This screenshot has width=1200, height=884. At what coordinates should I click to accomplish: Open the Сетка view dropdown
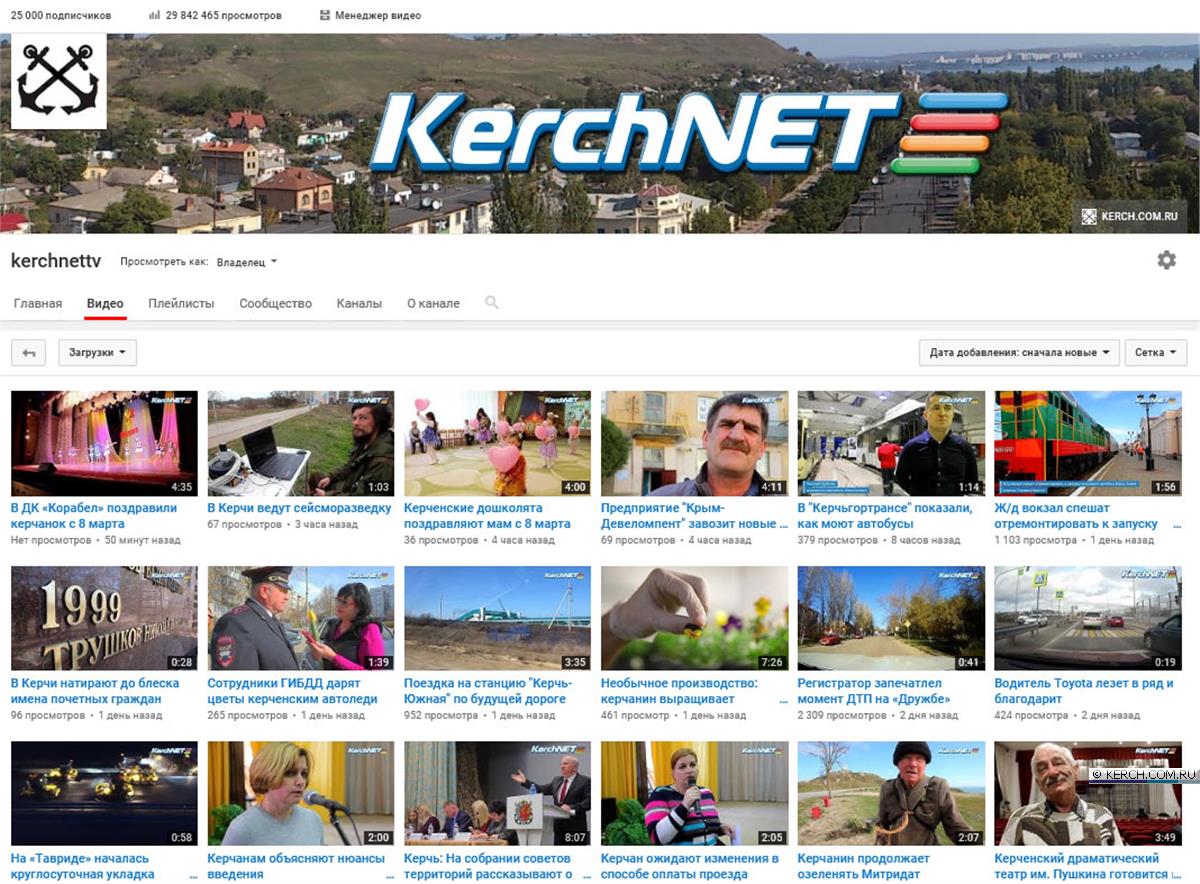1156,353
